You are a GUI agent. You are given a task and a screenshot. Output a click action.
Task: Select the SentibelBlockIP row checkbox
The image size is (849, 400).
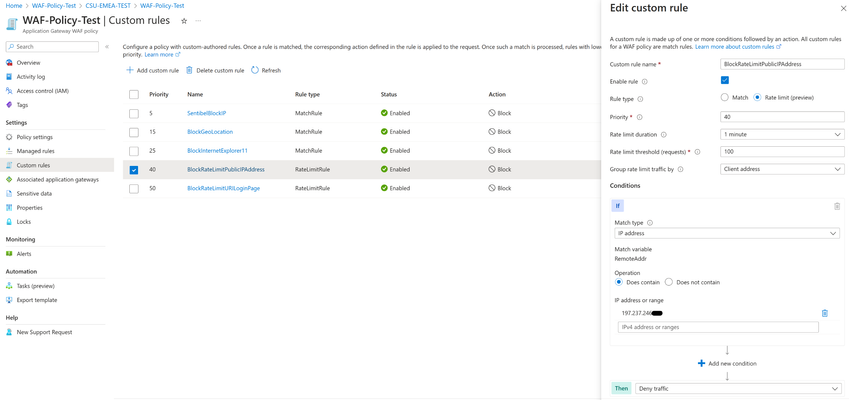coord(134,113)
